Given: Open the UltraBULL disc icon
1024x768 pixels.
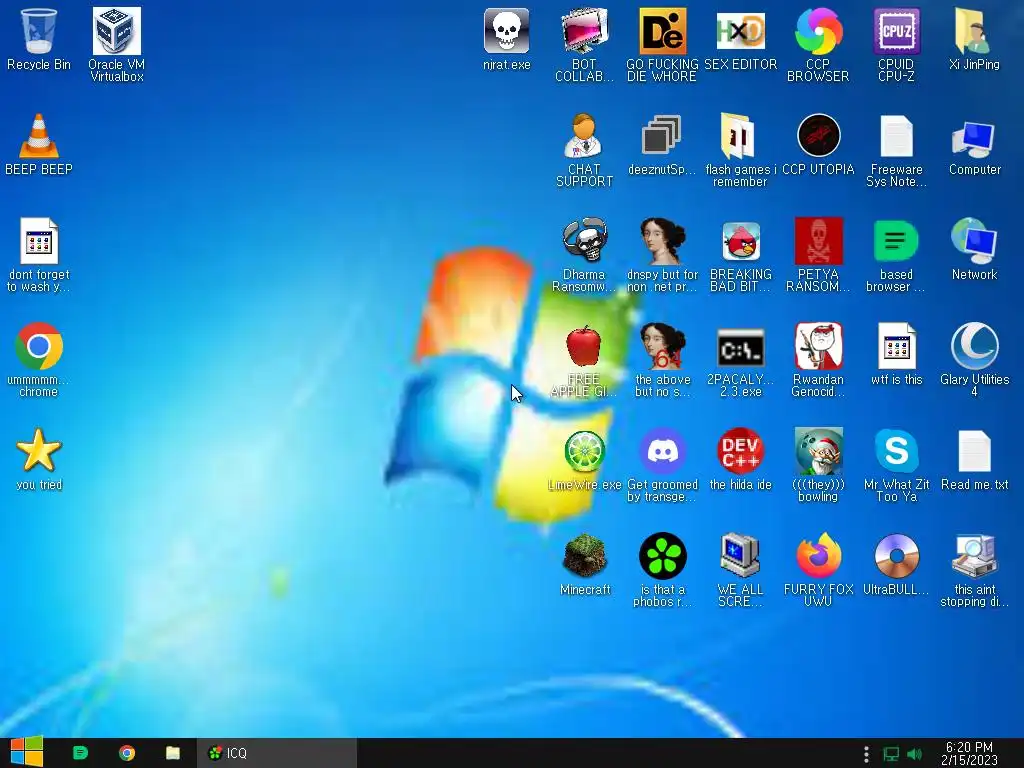Looking at the screenshot, I should pyautogui.click(x=896, y=556).
